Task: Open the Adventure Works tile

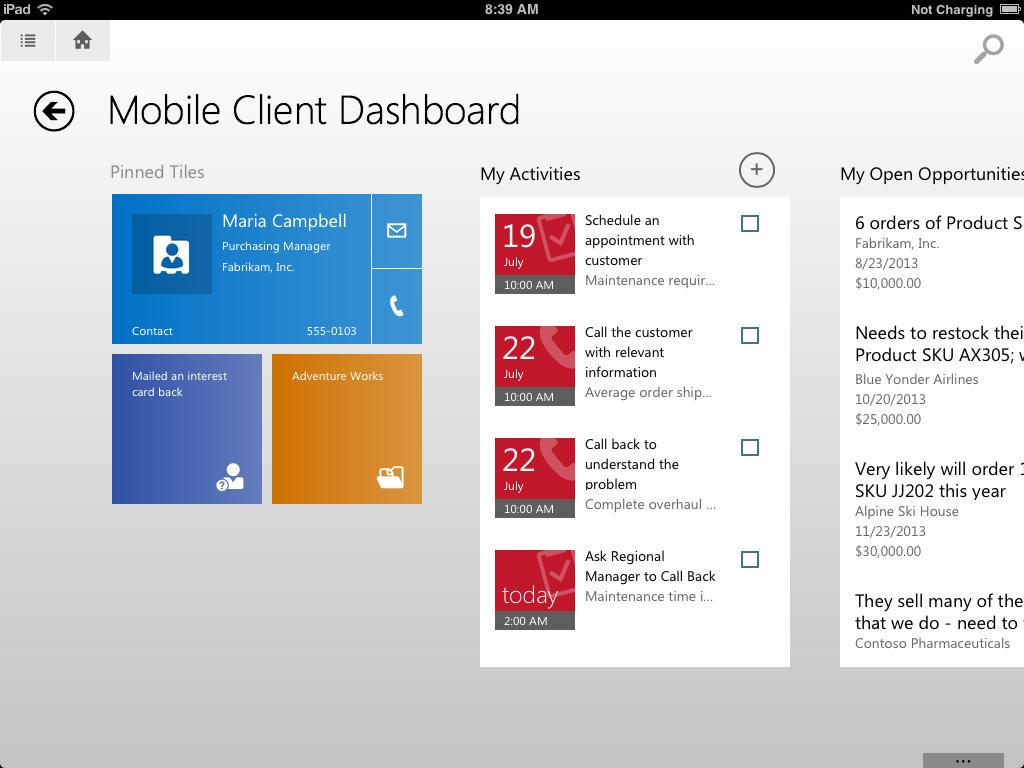Action: pos(347,429)
